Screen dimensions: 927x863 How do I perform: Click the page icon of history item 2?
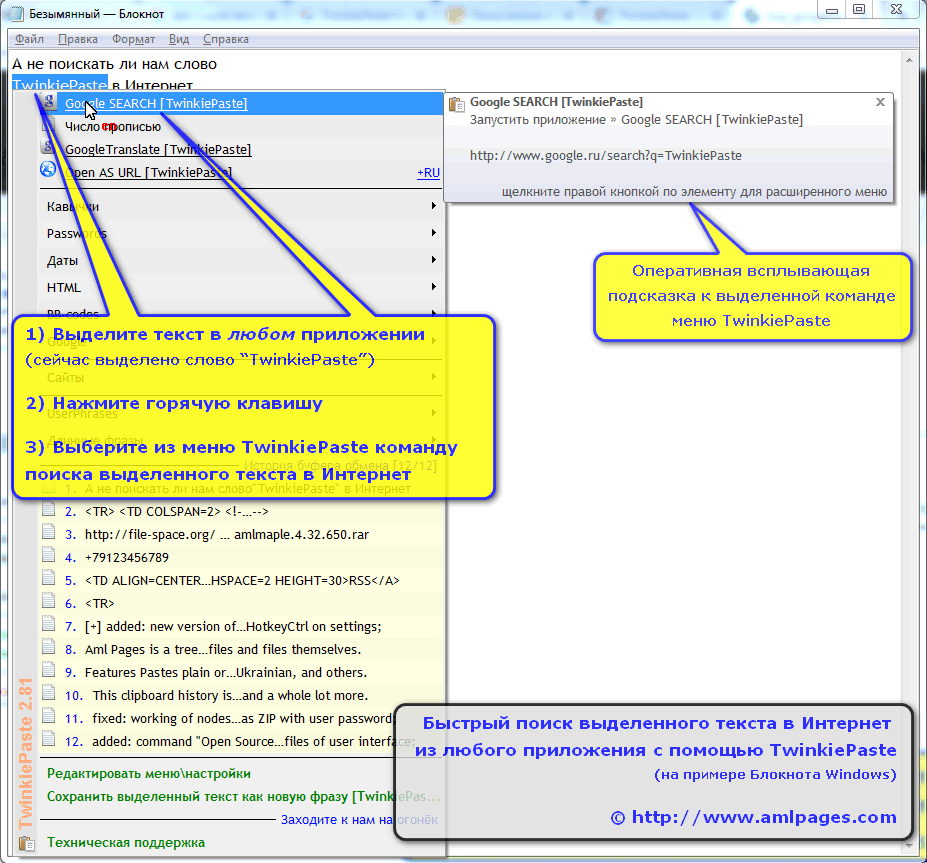point(48,509)
